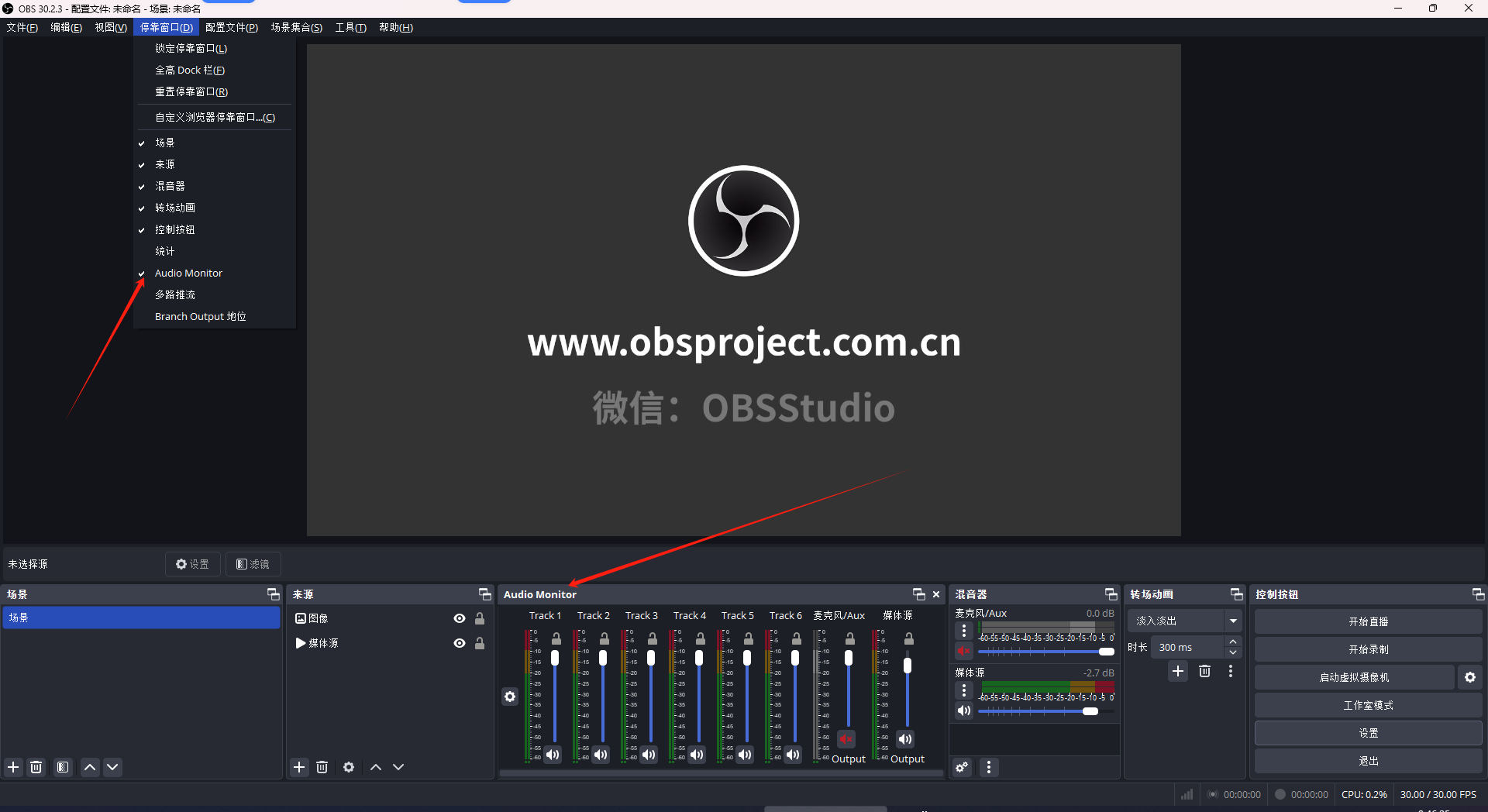The image size is (1488, 812).
Task: Click 开始直播 button
Action: pyautogui.click(x=1368, y=621)
